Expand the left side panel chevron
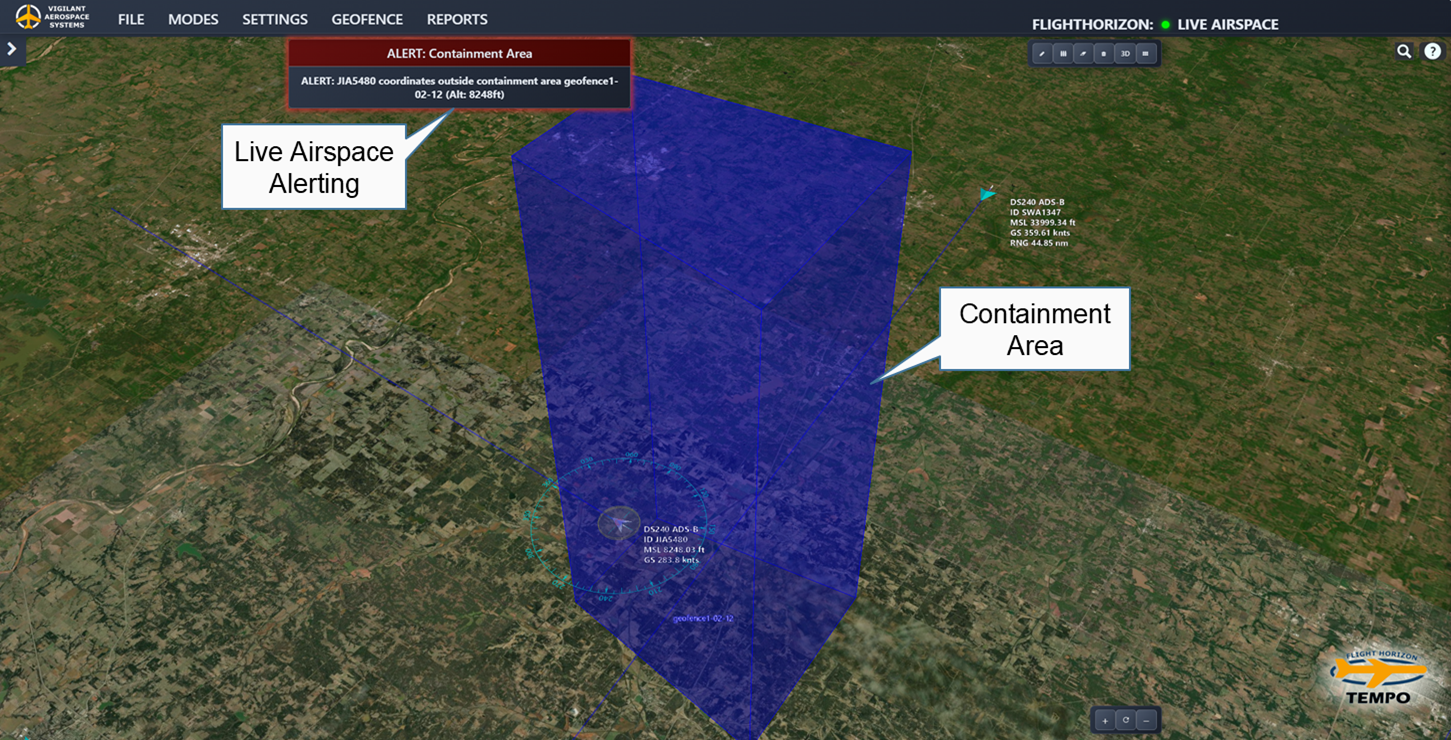Viewport: 1451px width, 740px height. (12, 49)
